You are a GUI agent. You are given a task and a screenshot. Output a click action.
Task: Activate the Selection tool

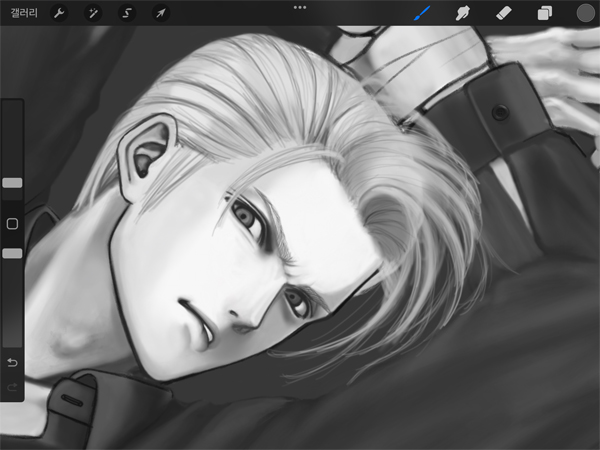[x=127, y=13]
